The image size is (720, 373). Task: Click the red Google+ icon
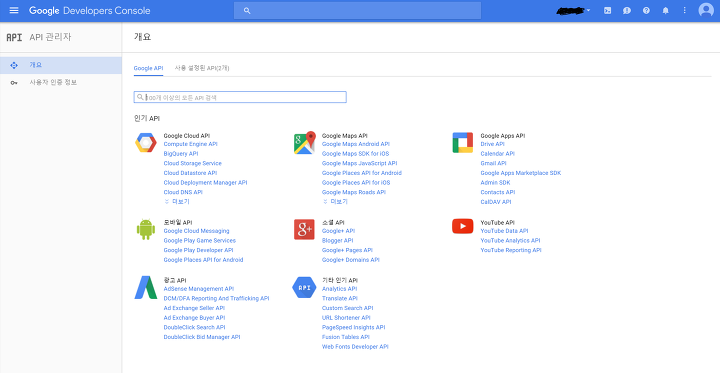pyautogui.click(x=304, y=229)
